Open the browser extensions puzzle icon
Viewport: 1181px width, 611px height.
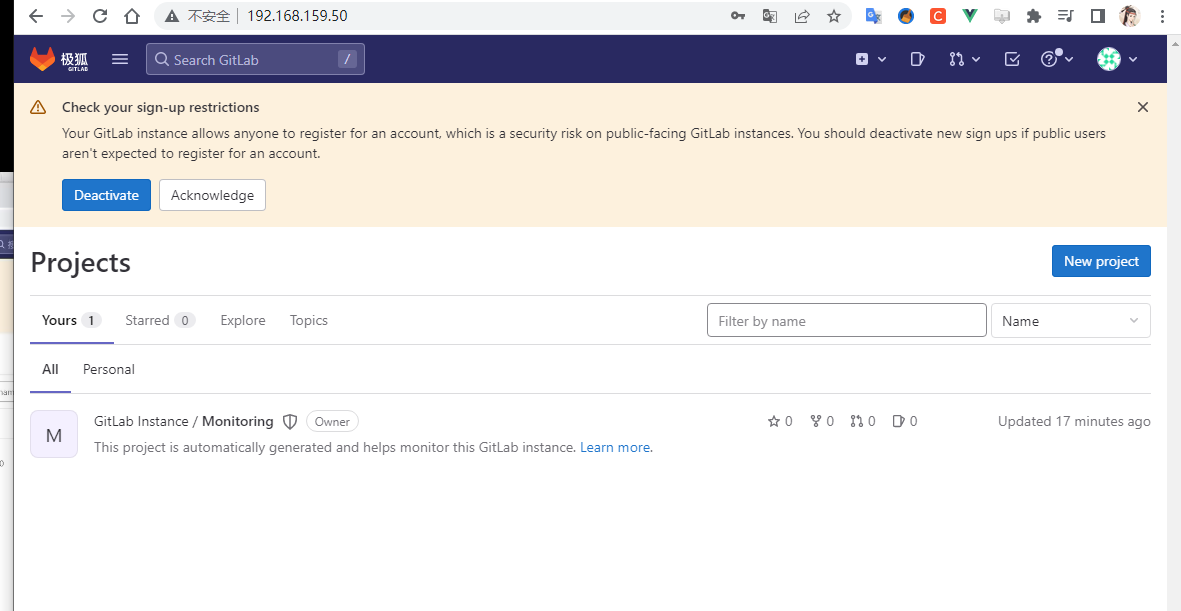tap(1034, 16)
